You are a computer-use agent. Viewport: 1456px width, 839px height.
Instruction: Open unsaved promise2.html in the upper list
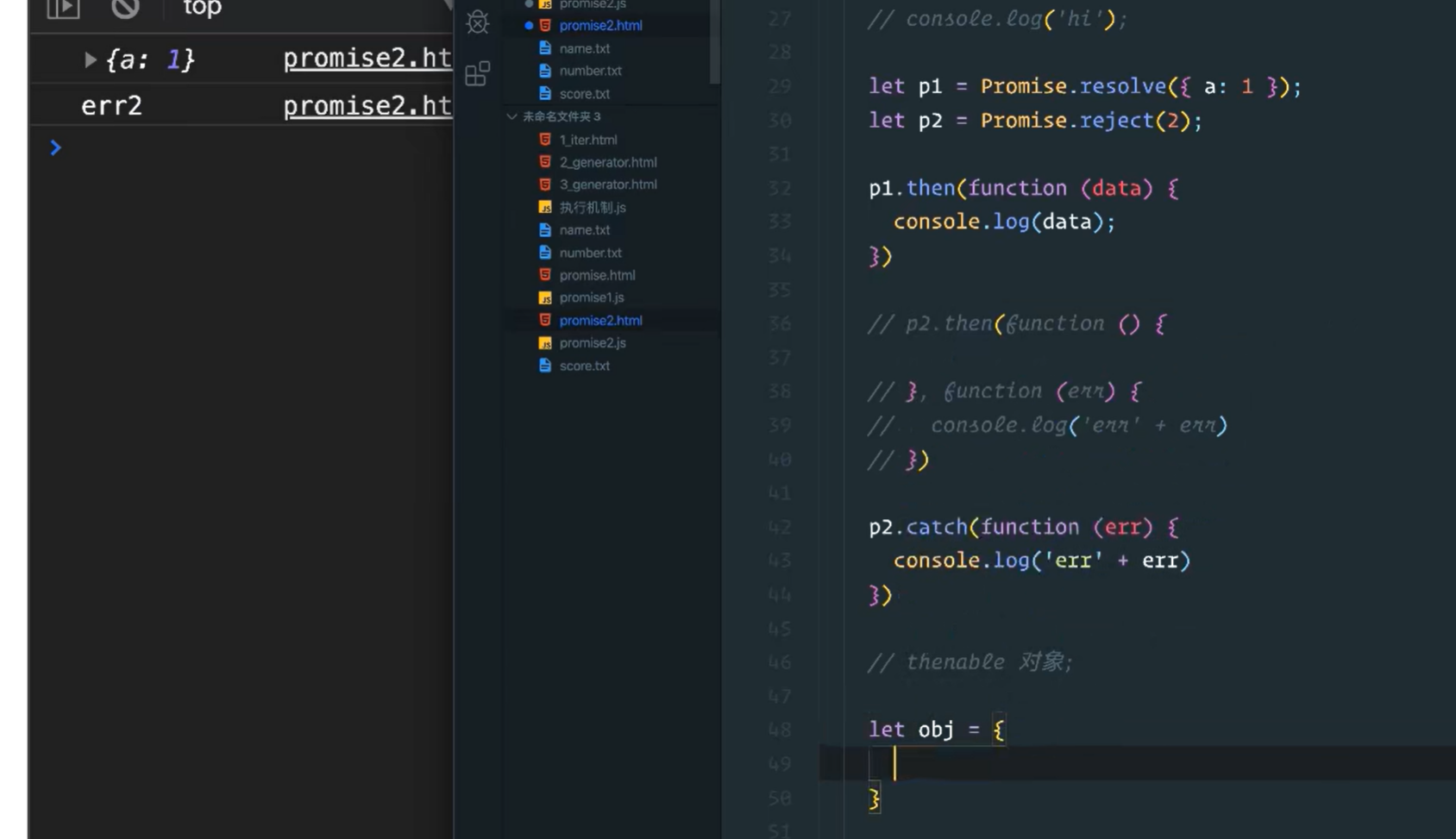tap(600, 26)
